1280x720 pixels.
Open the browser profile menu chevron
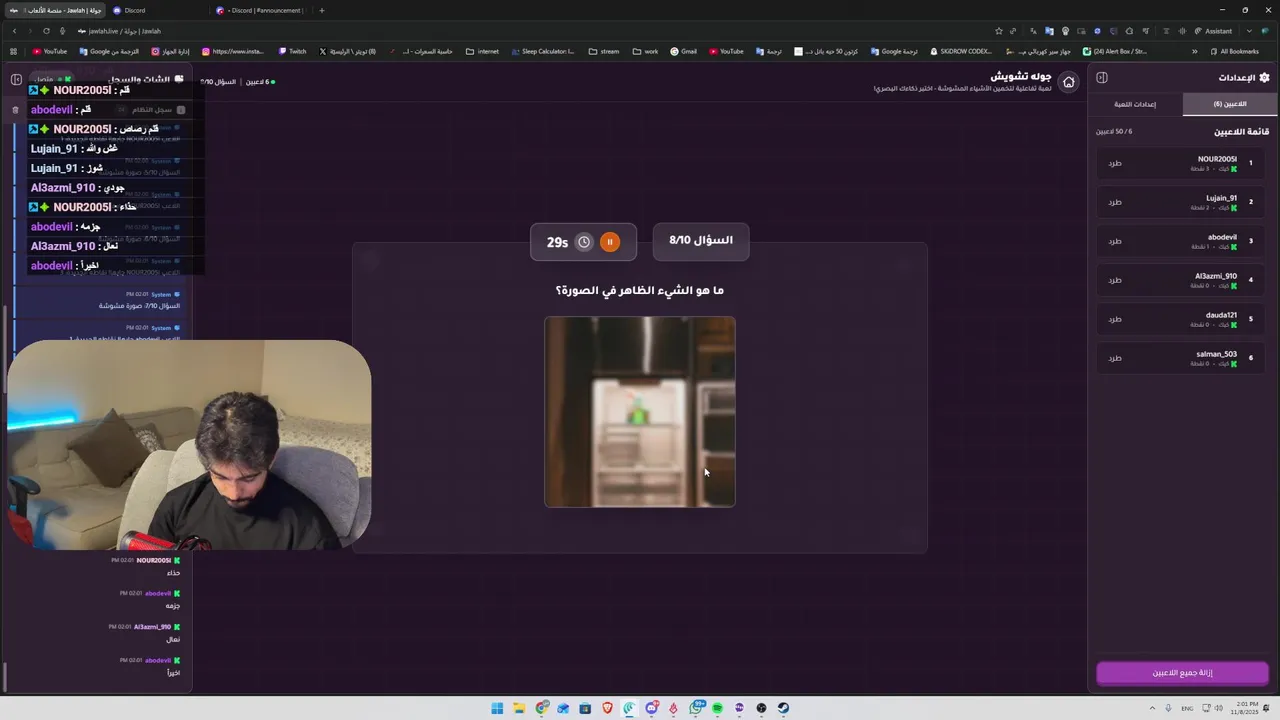1248,31
